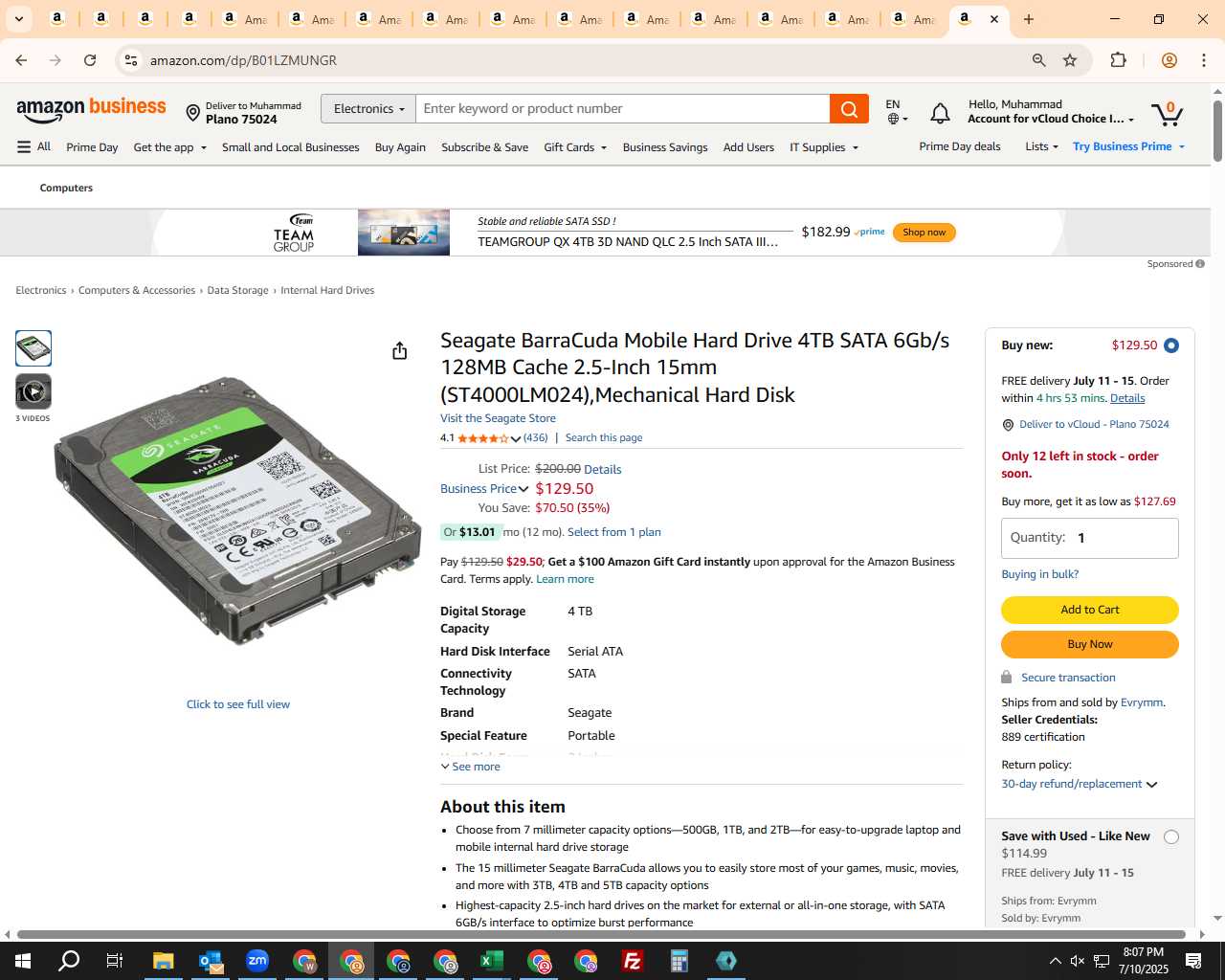
Task: Open the star rating breakdown chevron
Action: 516,438
